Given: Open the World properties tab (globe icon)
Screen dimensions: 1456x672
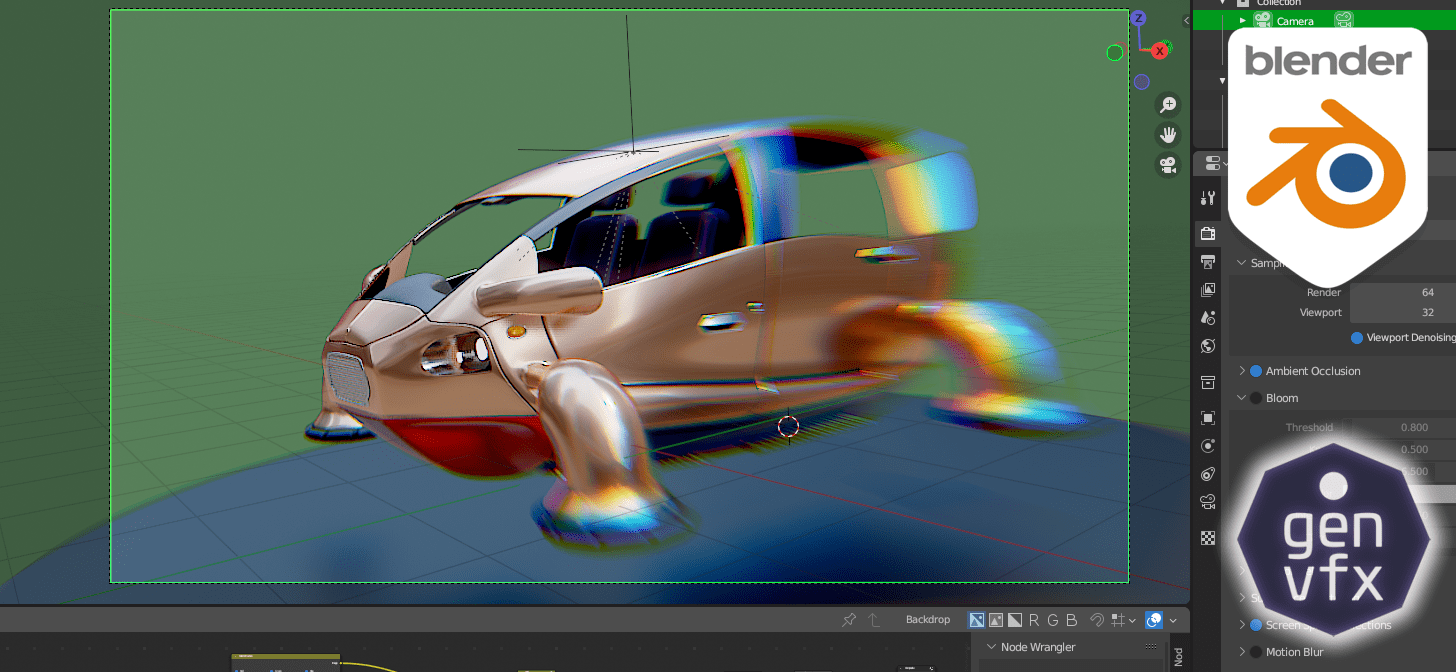Looking at the screenshot, I should pyautogui.click(x=1208, y=347).
